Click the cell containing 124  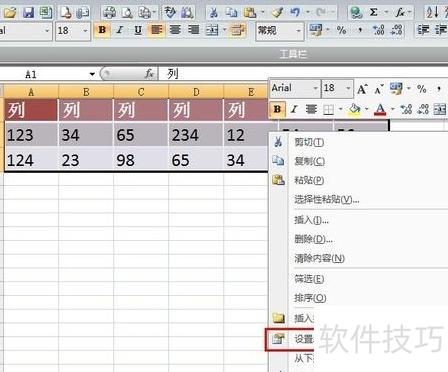(31, 160)
